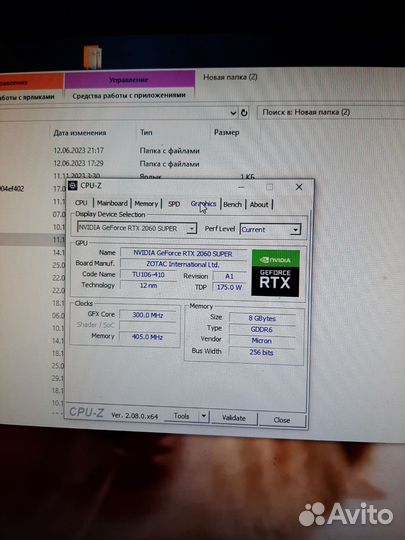Open the SPD tab
The height and width of the screenshot is (540, 405).
click(174, 204)
